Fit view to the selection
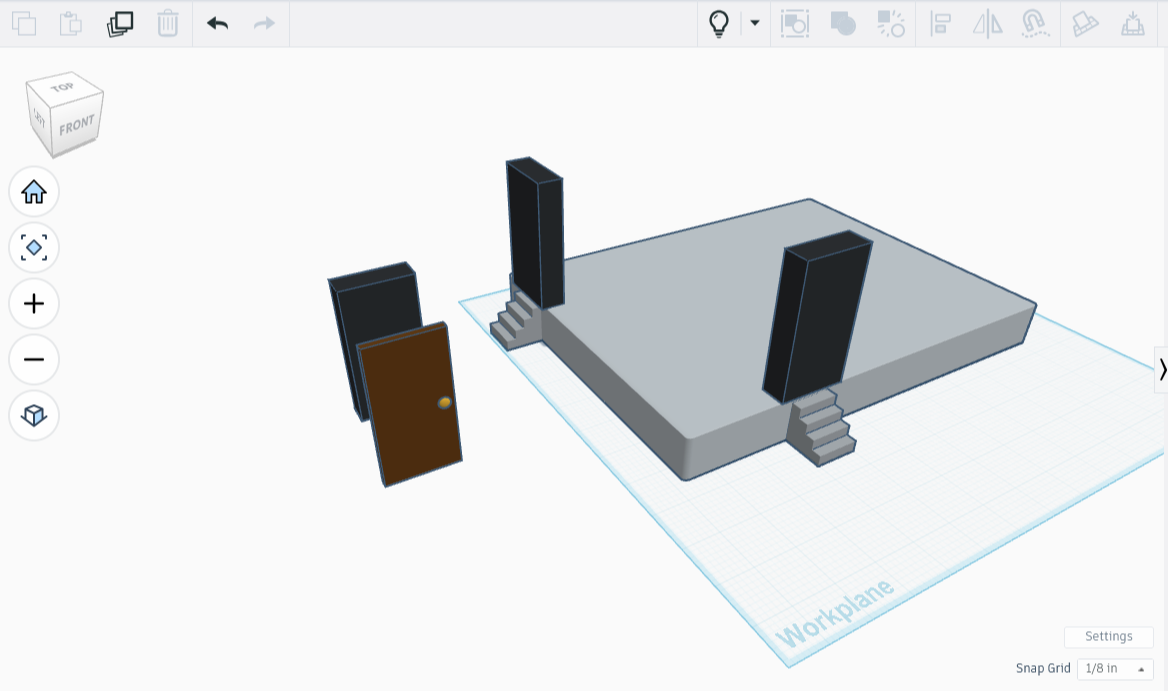Image resolution: width=1168 pixels, height=691 pixels. tap(33, 247)
